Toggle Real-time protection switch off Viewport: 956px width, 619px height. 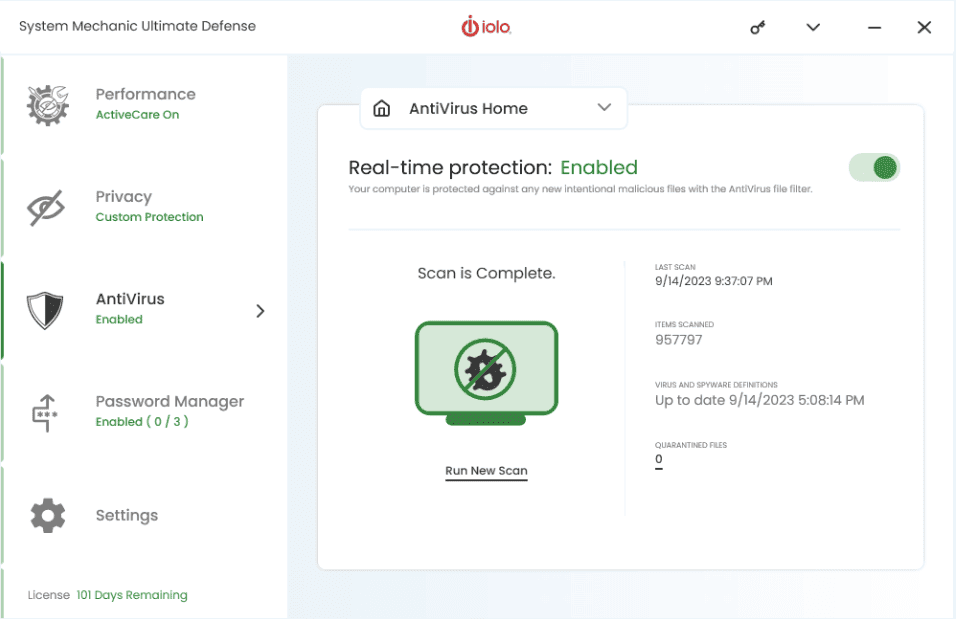coord(874,168)
